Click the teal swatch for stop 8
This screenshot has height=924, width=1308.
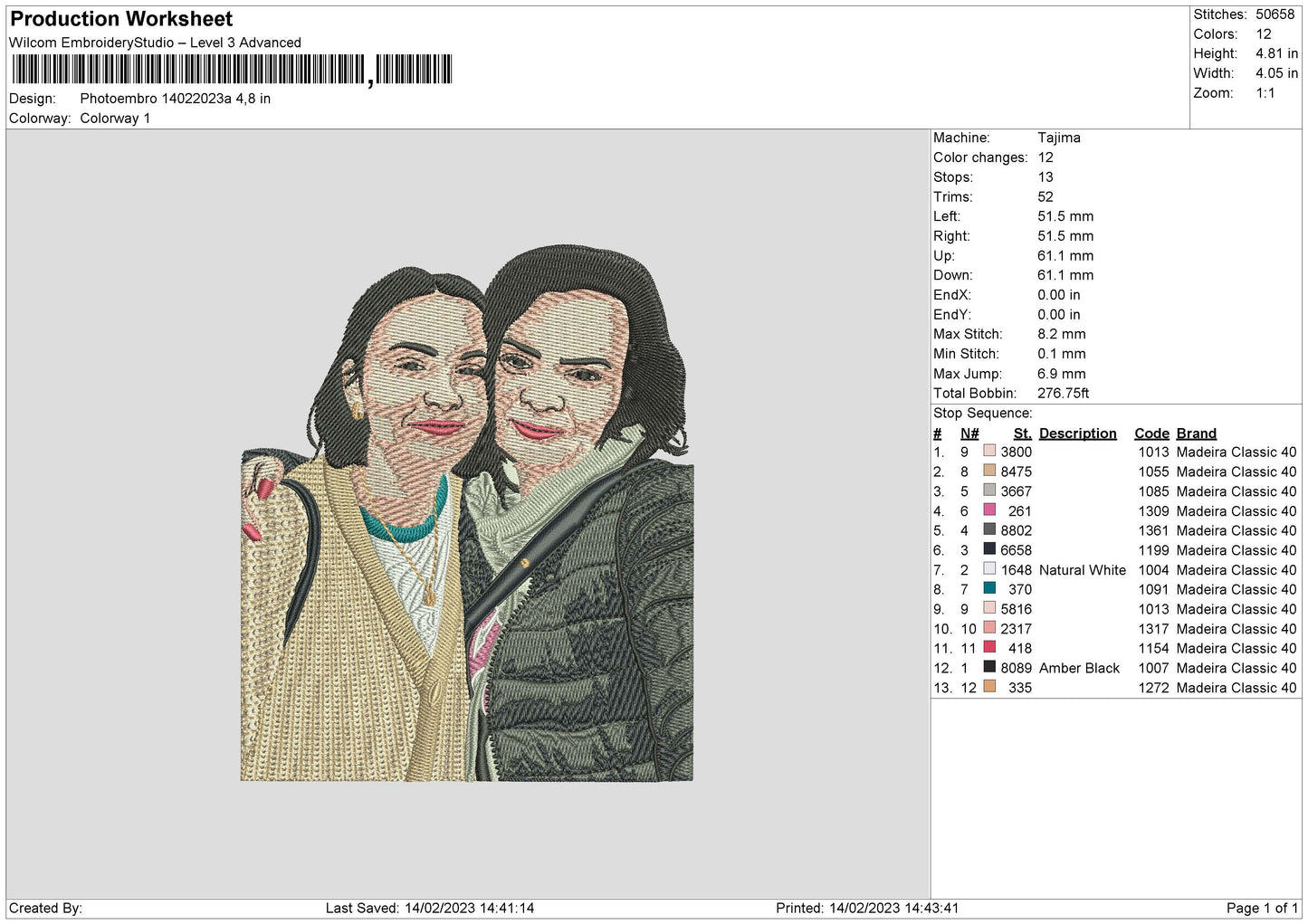(x=989, y=588)
